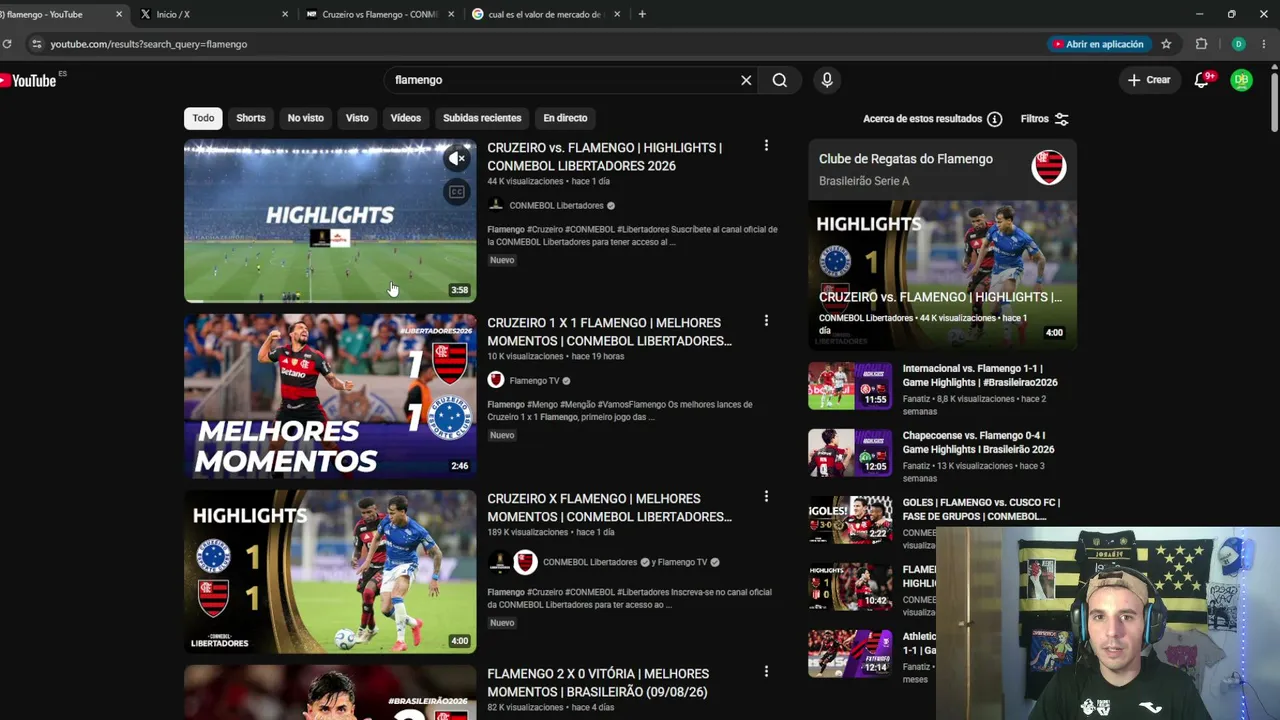Click the Brasileirão Serie A subtitle text
Image resolution: width=1280 pixels, height=720 pixels.
864,181
